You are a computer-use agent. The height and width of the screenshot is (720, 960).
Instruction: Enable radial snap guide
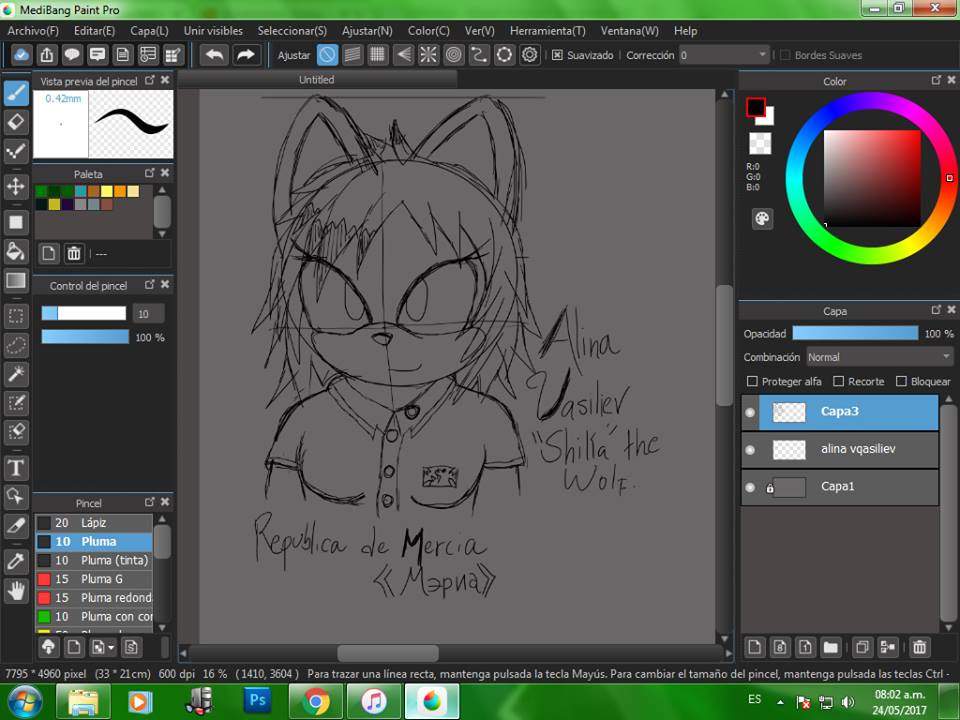tap(429, 55)
